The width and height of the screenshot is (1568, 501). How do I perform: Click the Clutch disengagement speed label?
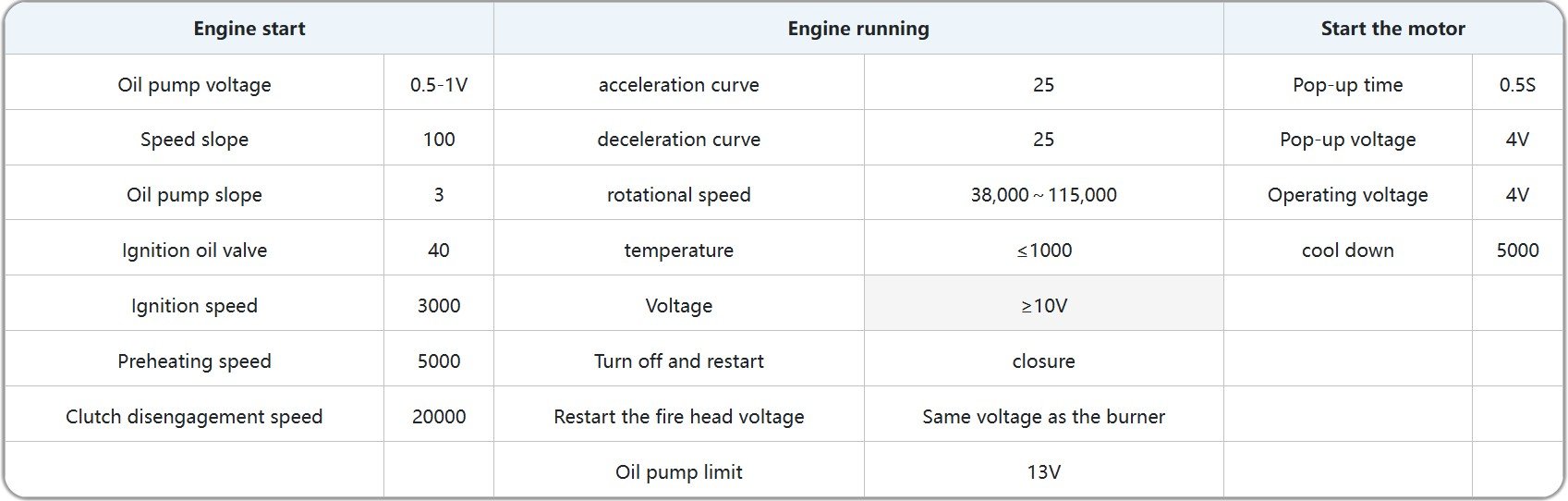(x=194, y=417)
